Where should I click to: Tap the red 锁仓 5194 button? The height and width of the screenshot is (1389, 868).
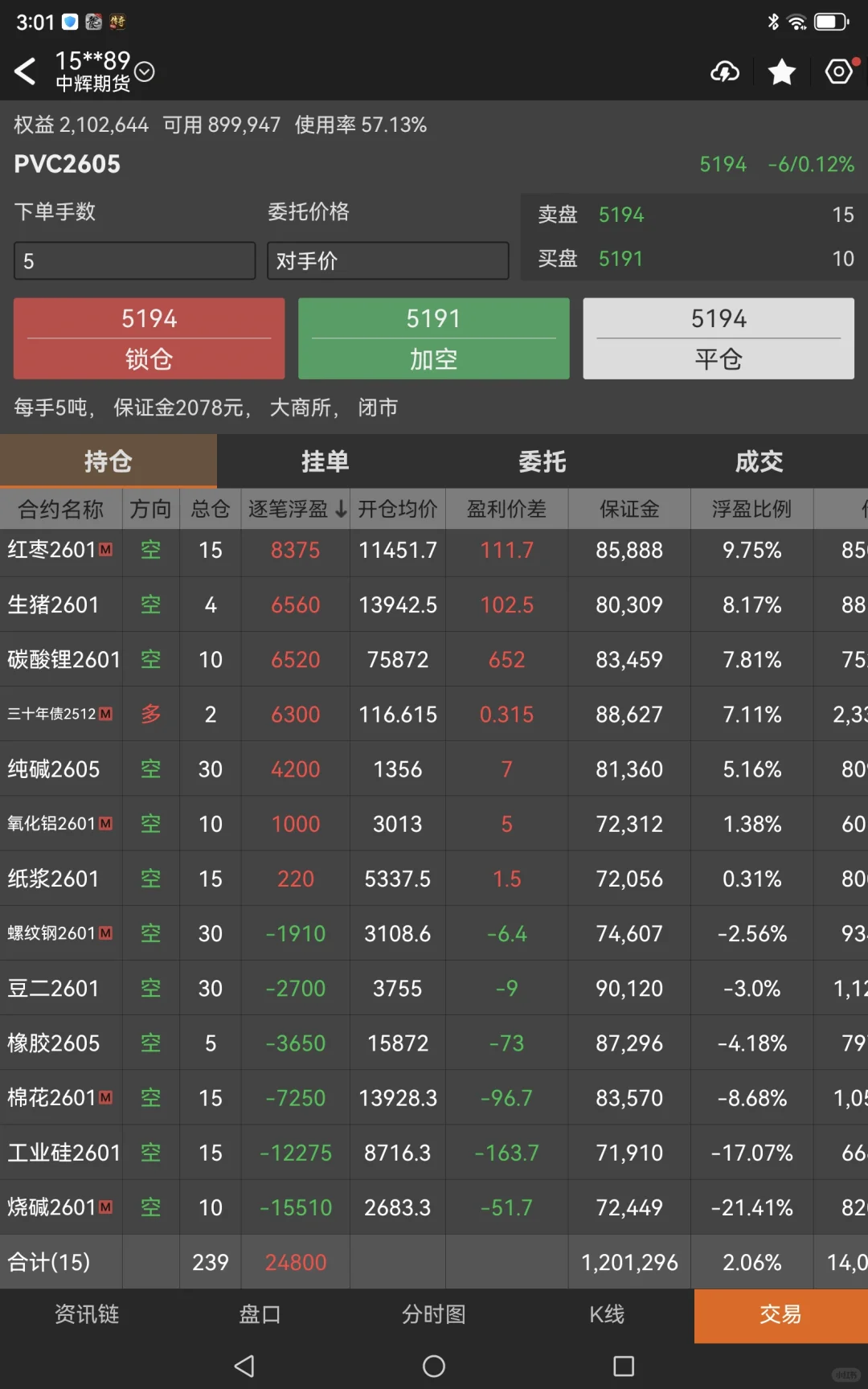[x=149, y=338]
